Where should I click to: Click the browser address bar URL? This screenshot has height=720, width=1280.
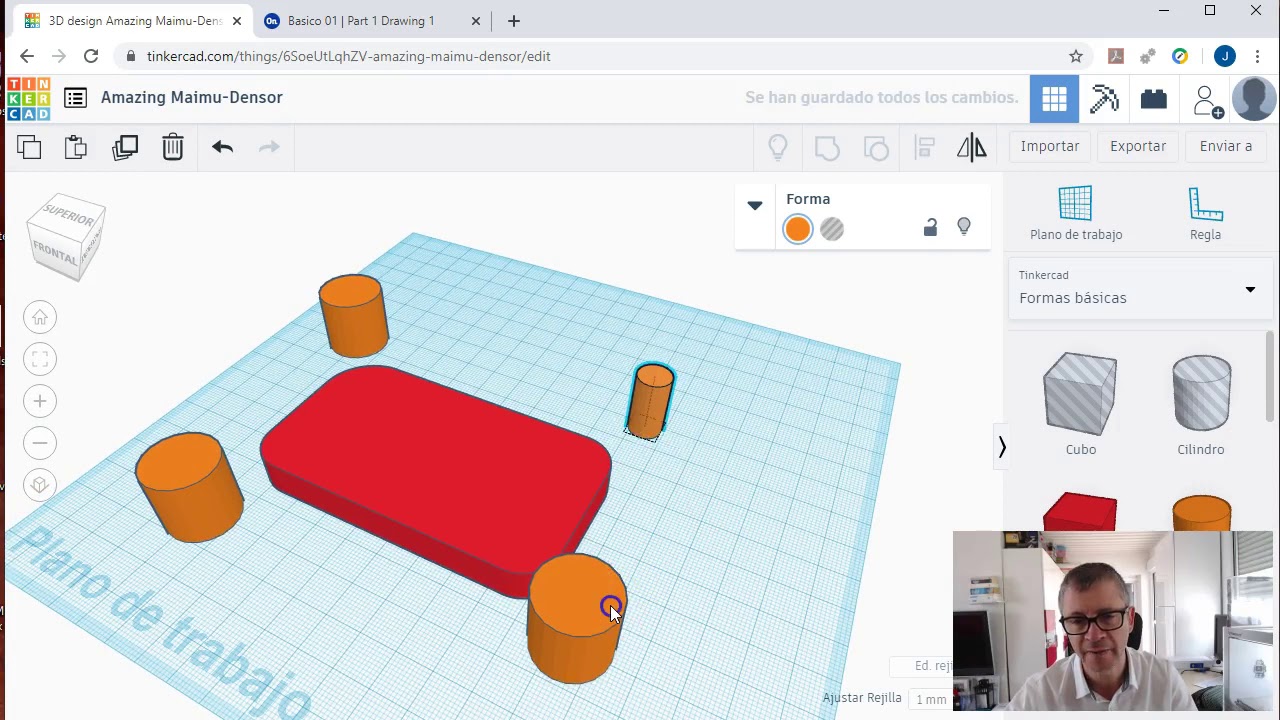(x=348, y=56)
